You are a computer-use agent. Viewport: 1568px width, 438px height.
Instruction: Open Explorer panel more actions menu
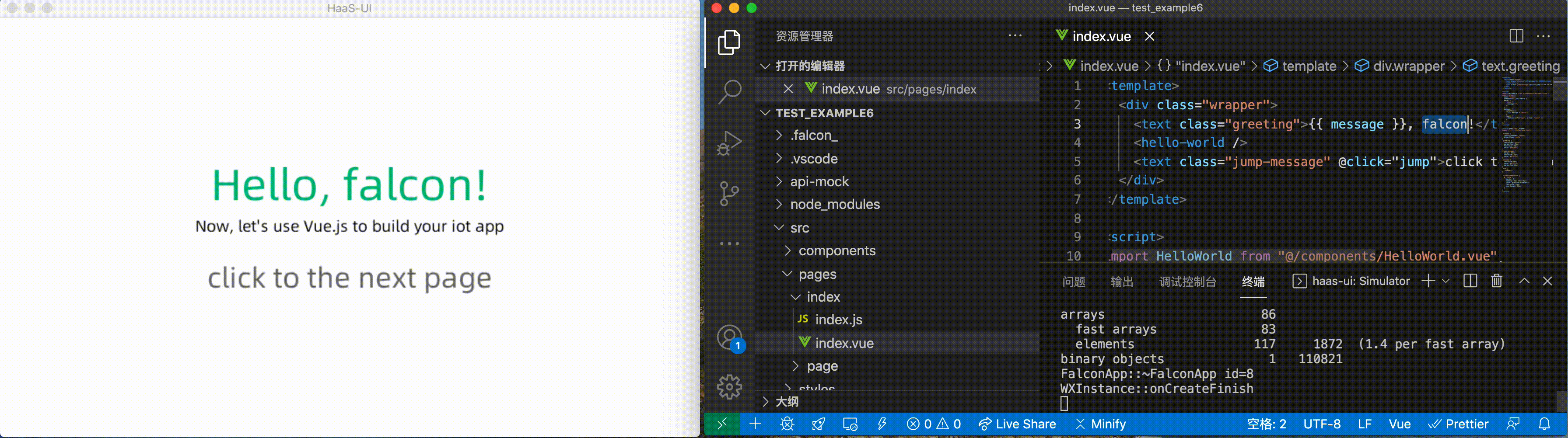pos(1015,36)
